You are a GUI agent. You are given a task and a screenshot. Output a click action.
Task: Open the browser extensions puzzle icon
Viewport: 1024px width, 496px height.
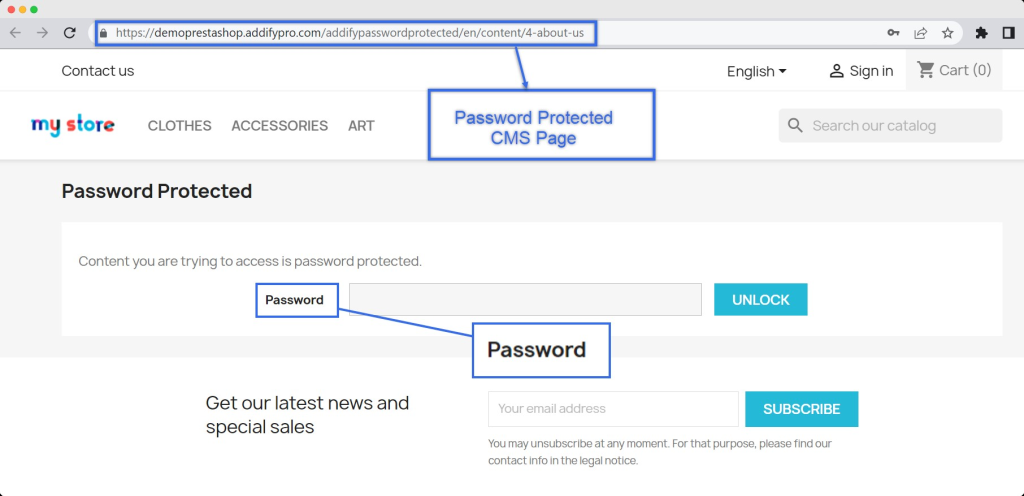click(981, 33)
